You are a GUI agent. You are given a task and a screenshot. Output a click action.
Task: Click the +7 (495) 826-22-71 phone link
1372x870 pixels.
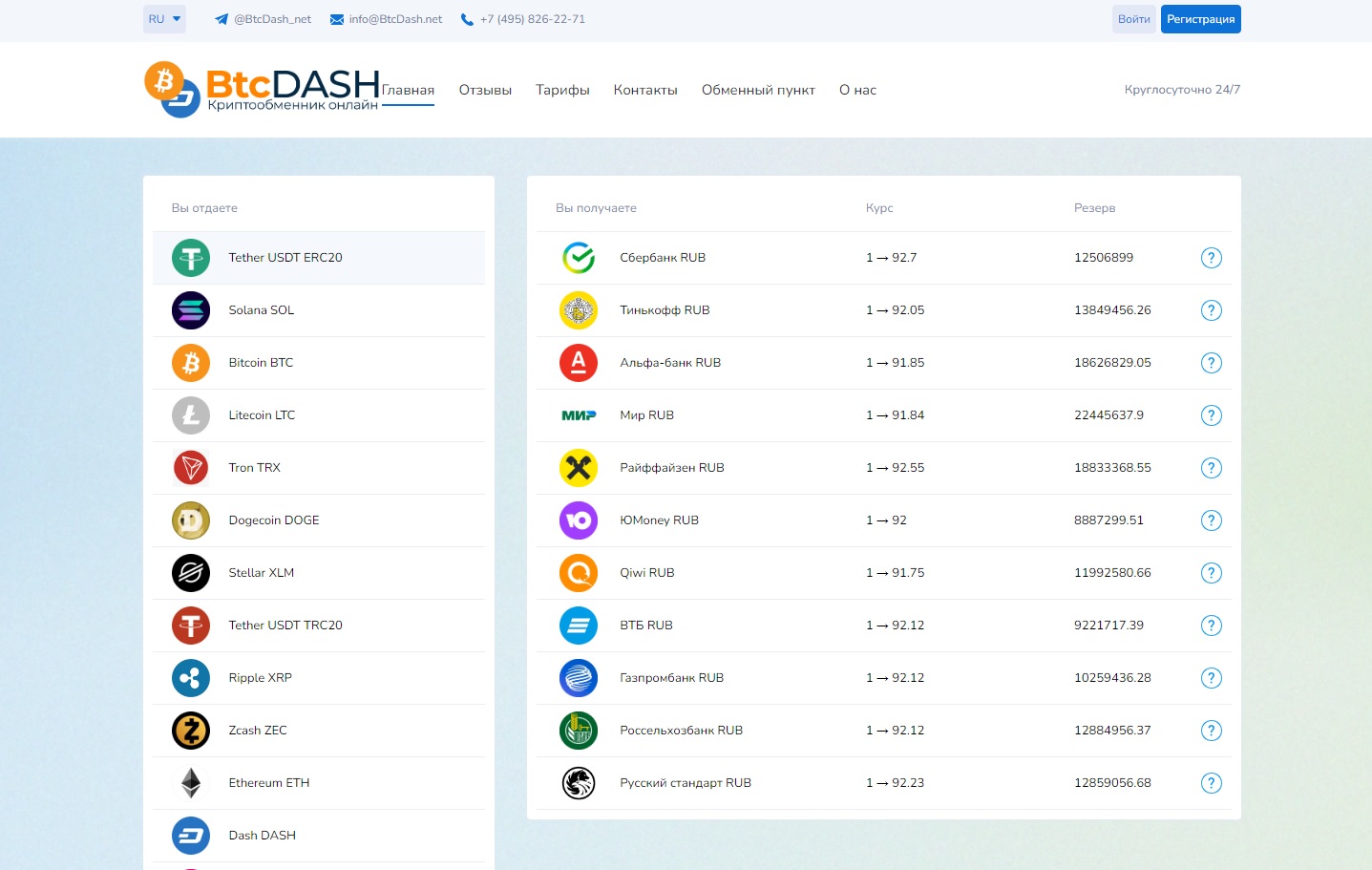pyautogui.click(x=522, y=19)
